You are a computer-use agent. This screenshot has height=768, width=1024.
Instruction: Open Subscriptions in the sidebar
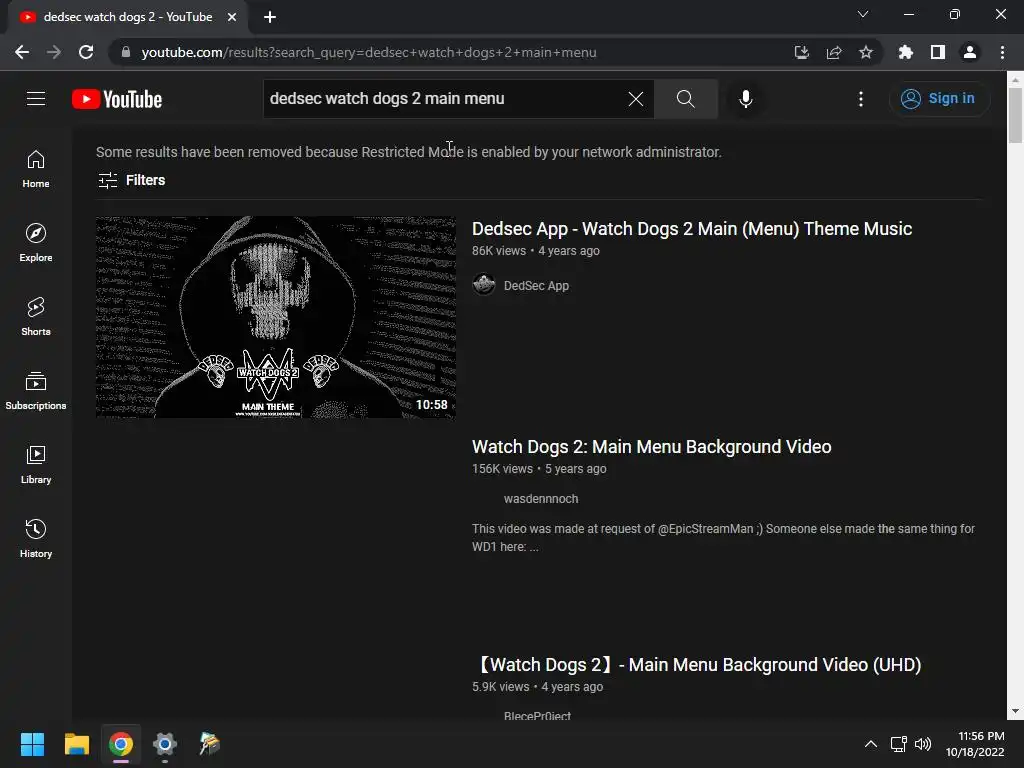coord(36,391)
